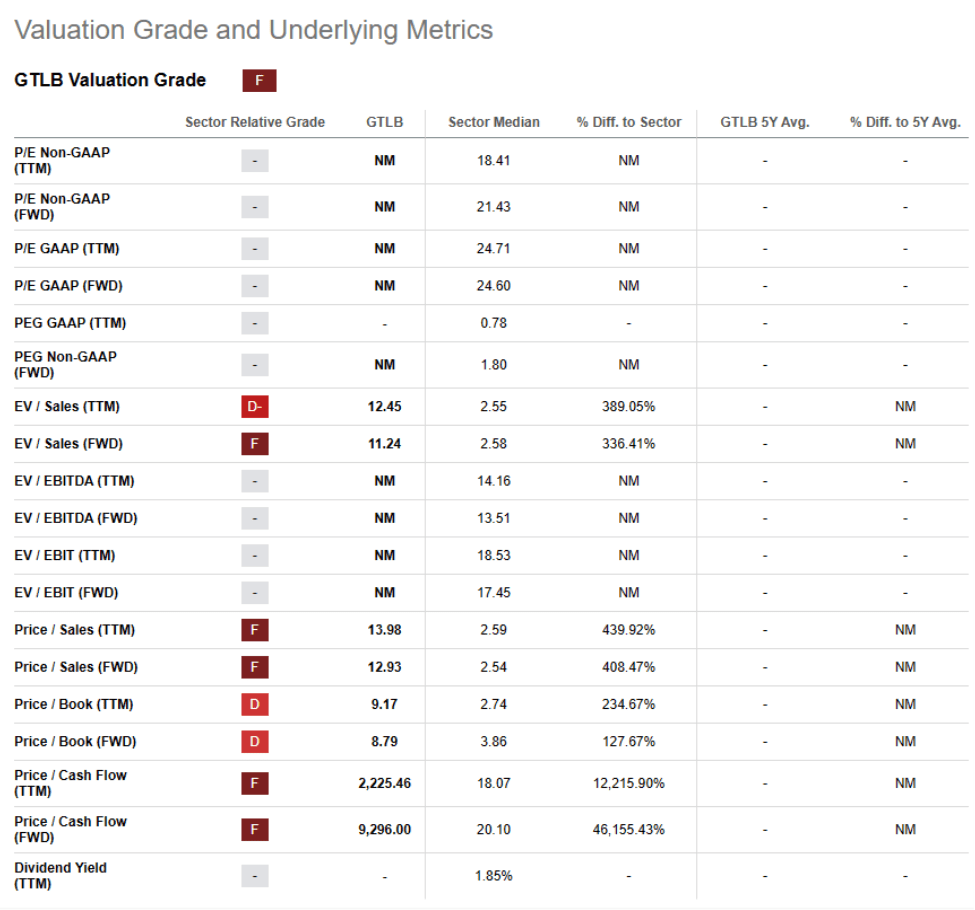The image size is (975, 910).
Task: Open the EV / EBITDA (FWD) metric label
Action: tap(76, 518)
